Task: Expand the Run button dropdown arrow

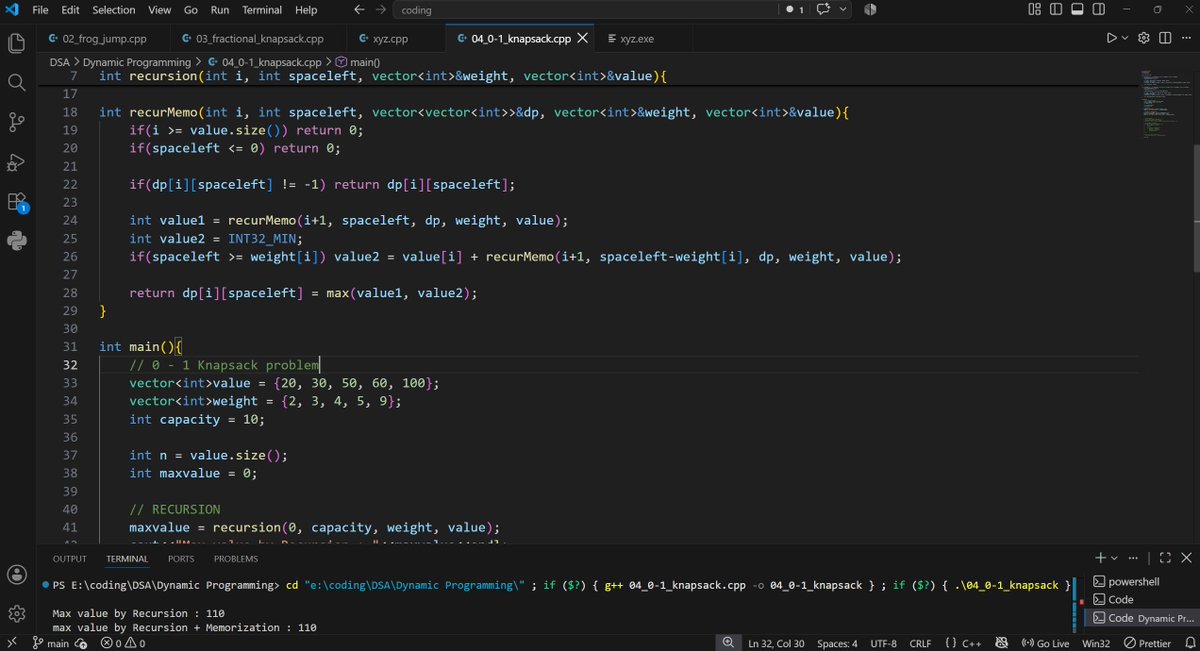Action: (x=1126, y=38)
